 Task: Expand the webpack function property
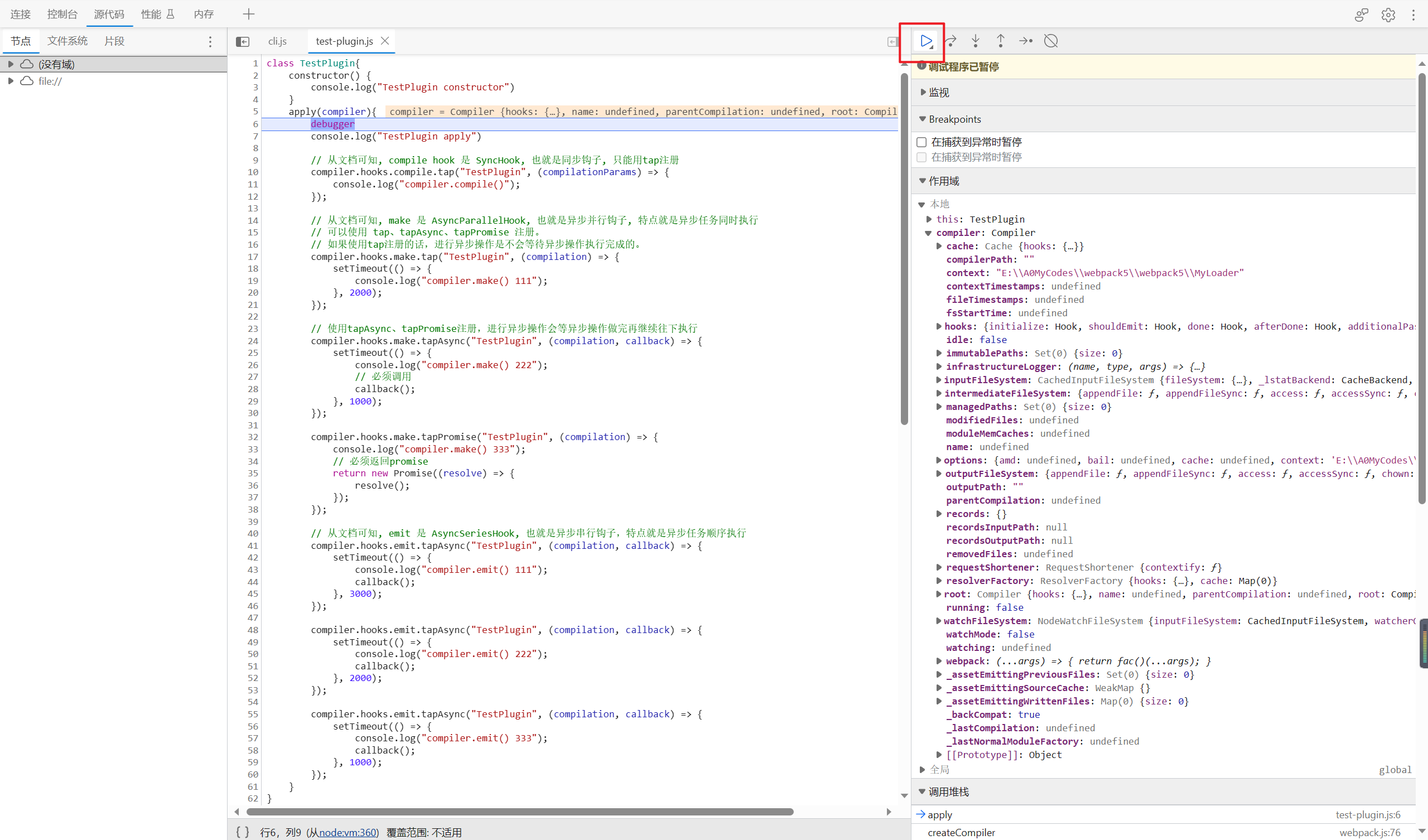pyautogui.click(x=939, y=661)
